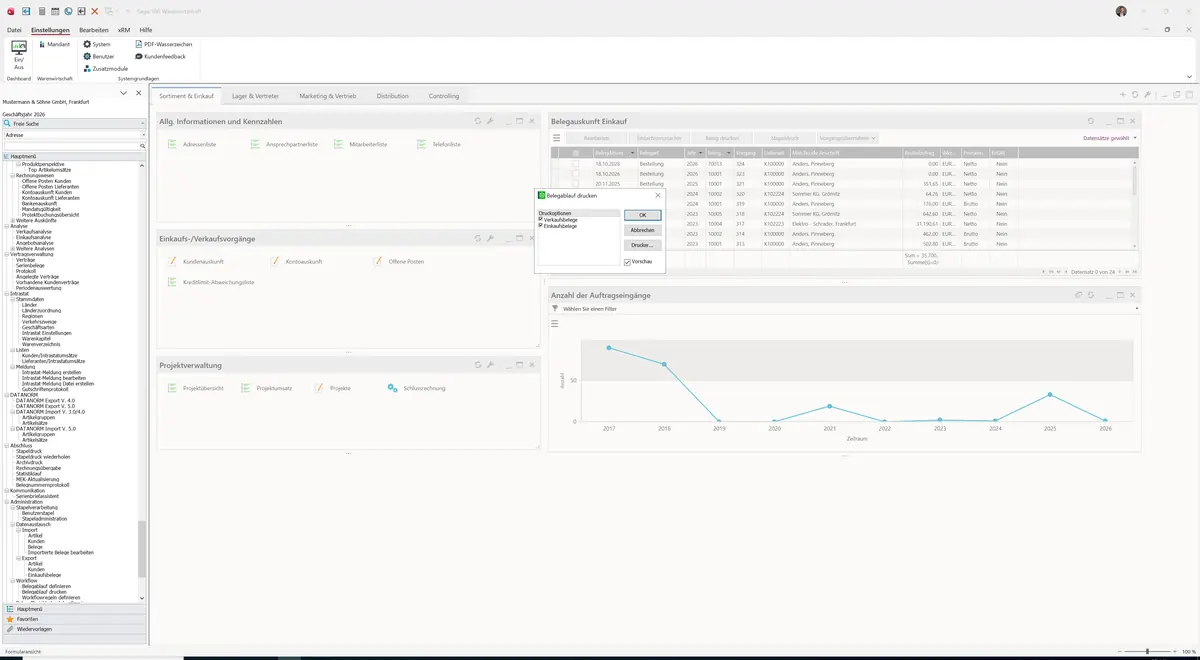Collapse the Workflow tree node
Image resolution: width=1200 pixels, height=660 pixels.
click(13, 580)
